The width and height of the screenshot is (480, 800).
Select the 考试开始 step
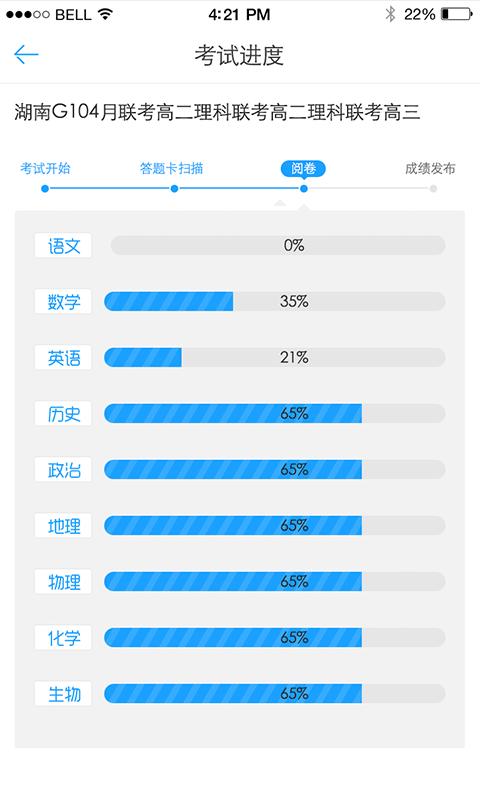point(45,168)
